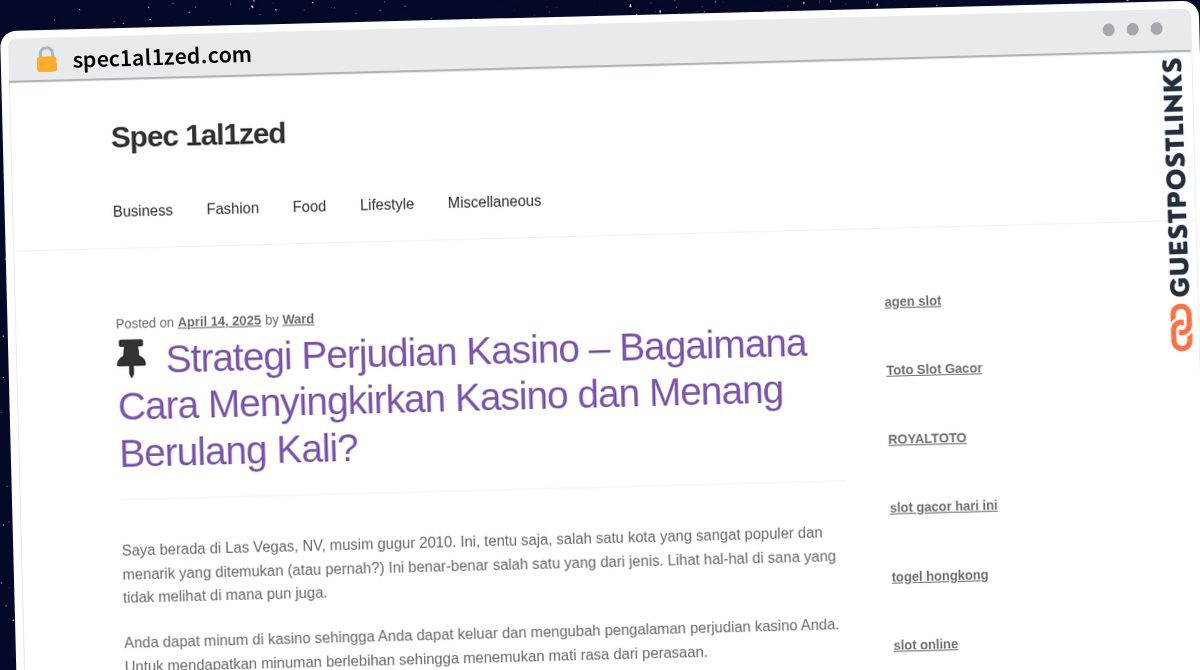Navigate to the Lifestyle category
Viewport: 1200px width, 670px height.
(387, 204)
